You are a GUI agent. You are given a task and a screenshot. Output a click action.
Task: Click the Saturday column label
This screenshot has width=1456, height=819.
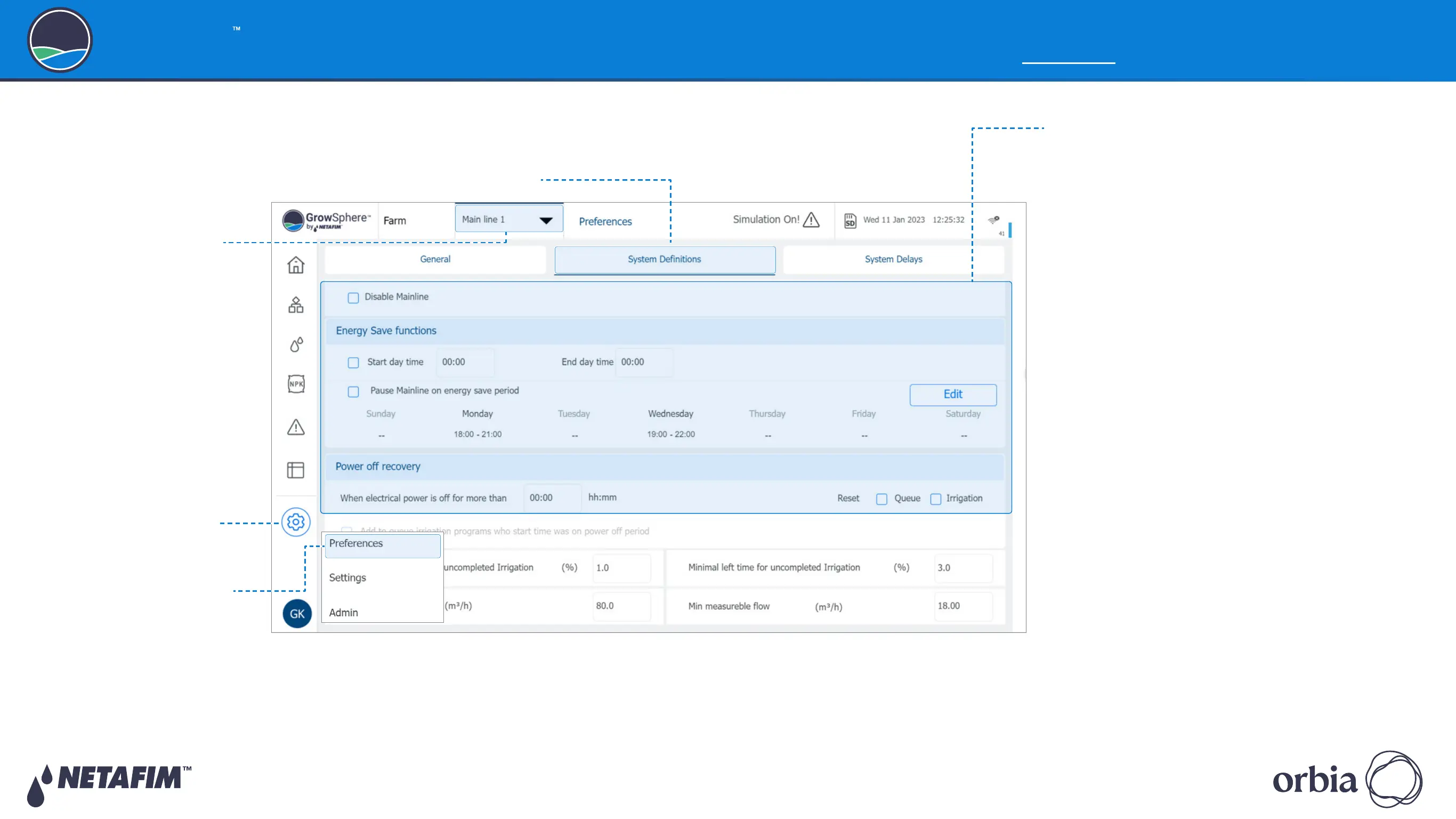point(963,414)
